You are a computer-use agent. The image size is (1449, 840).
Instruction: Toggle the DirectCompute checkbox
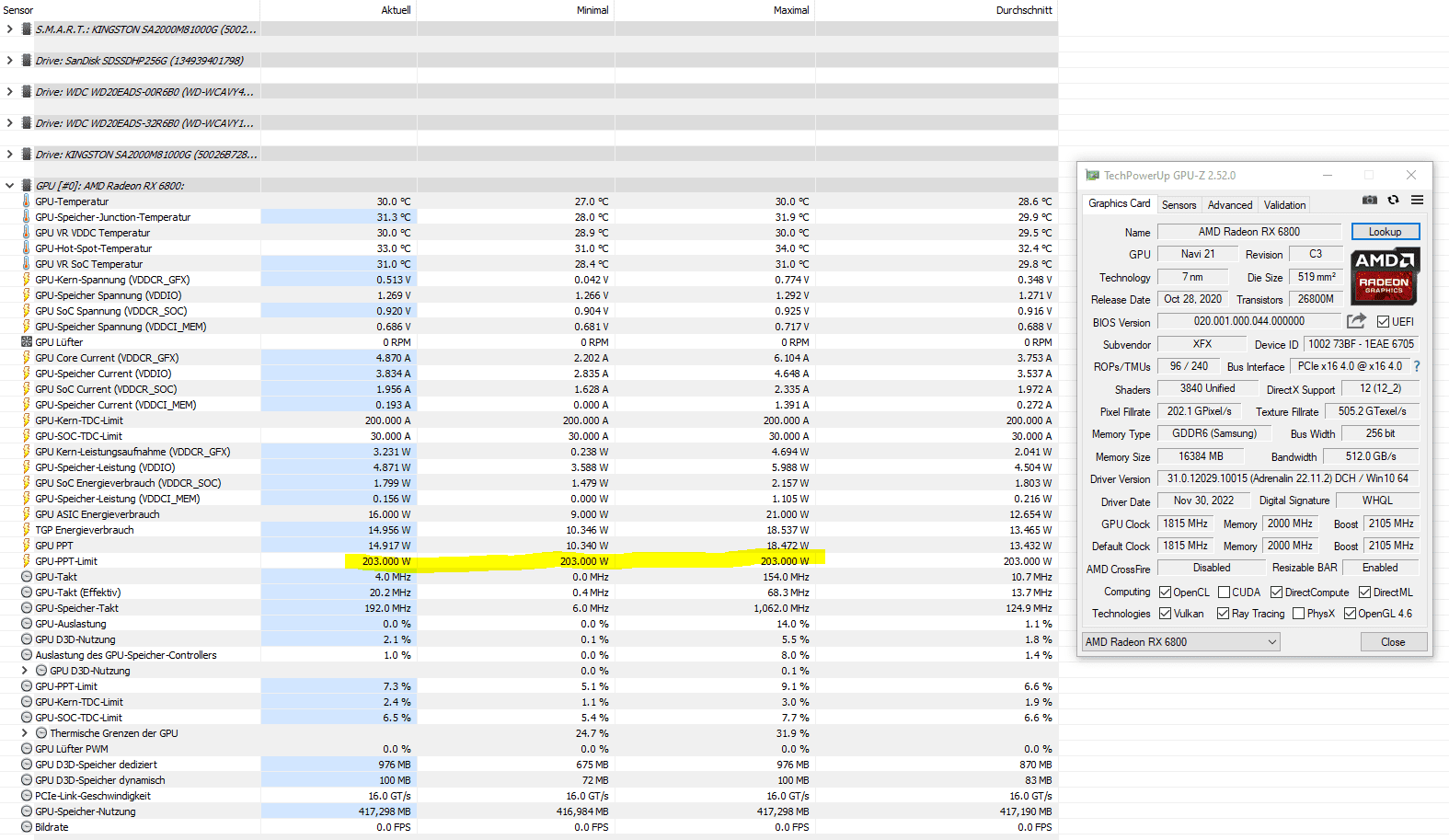pos(1276,593)
